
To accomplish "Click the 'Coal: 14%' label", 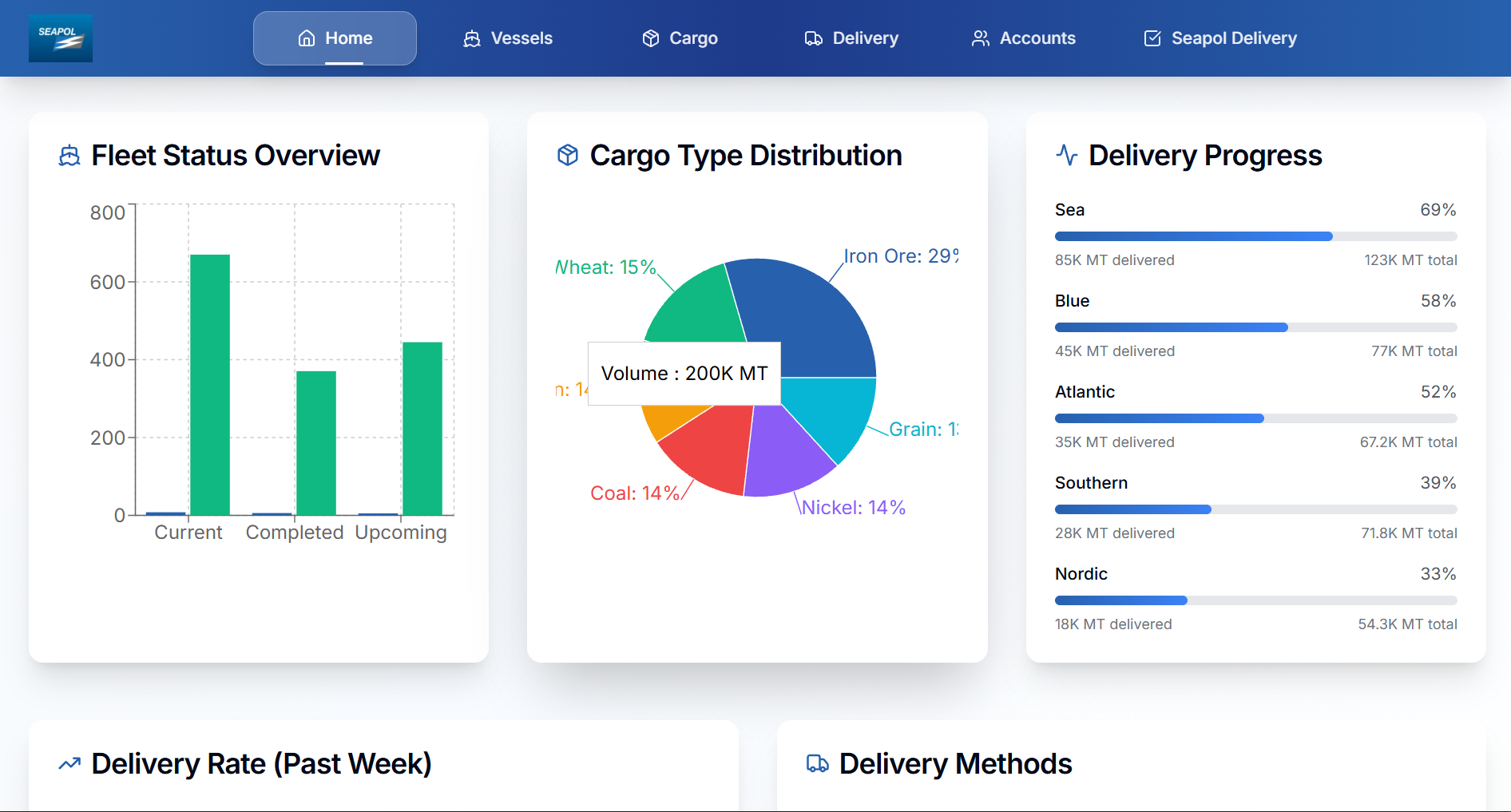I will point(635,493).
